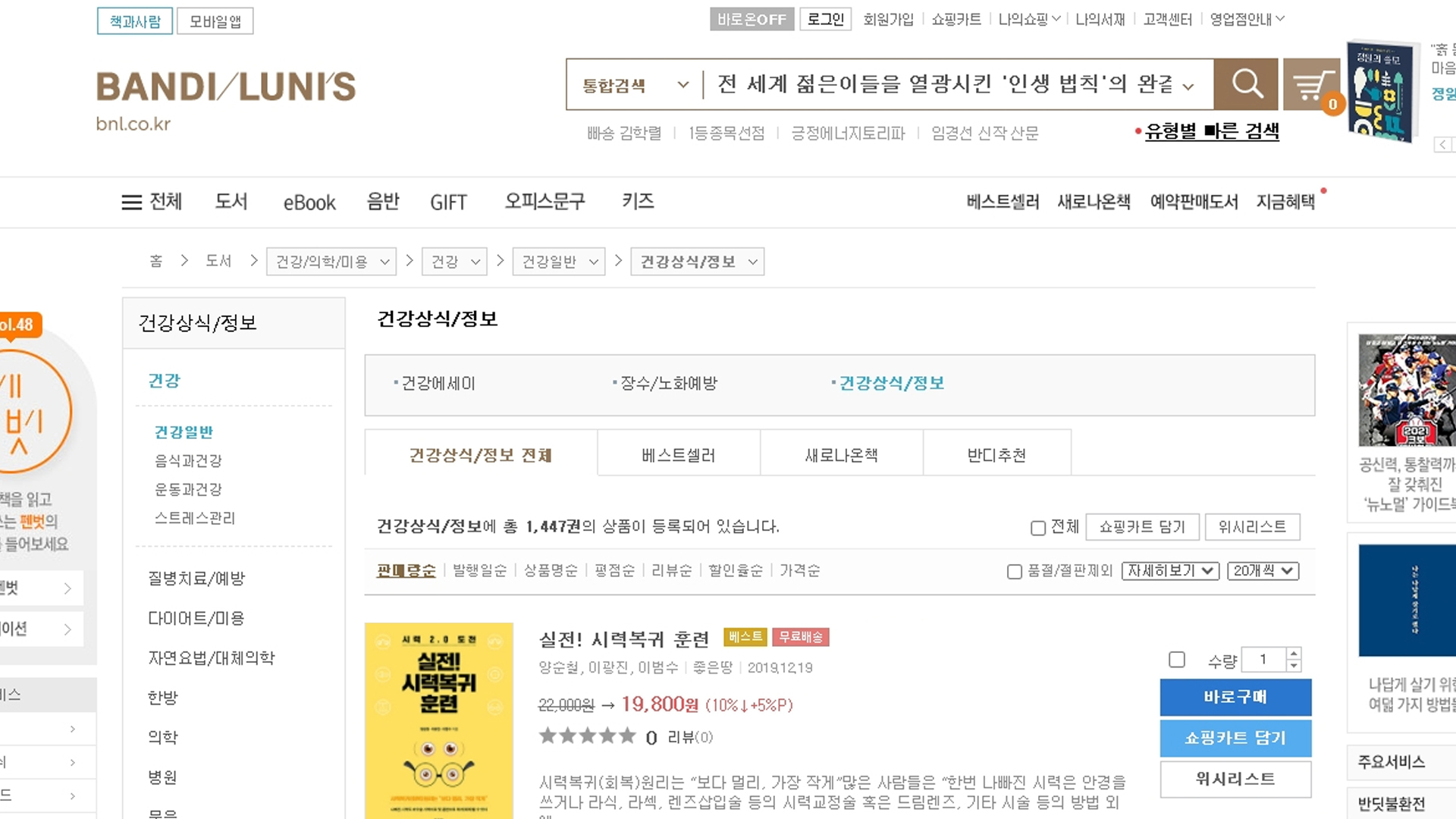This screenshot has width=1456, height=819.
Task: Click the BANDI/LUNI'S logo
Action: (x=226, y=86)
